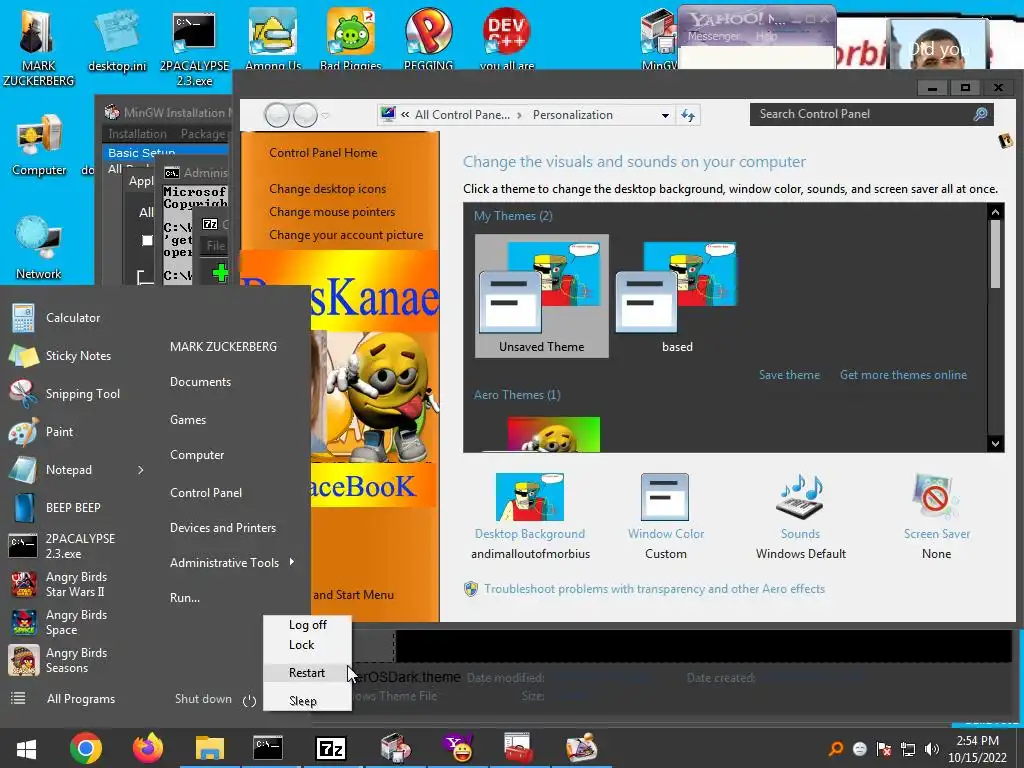Click the Personalization breadcrumb

tap(573, 115)
